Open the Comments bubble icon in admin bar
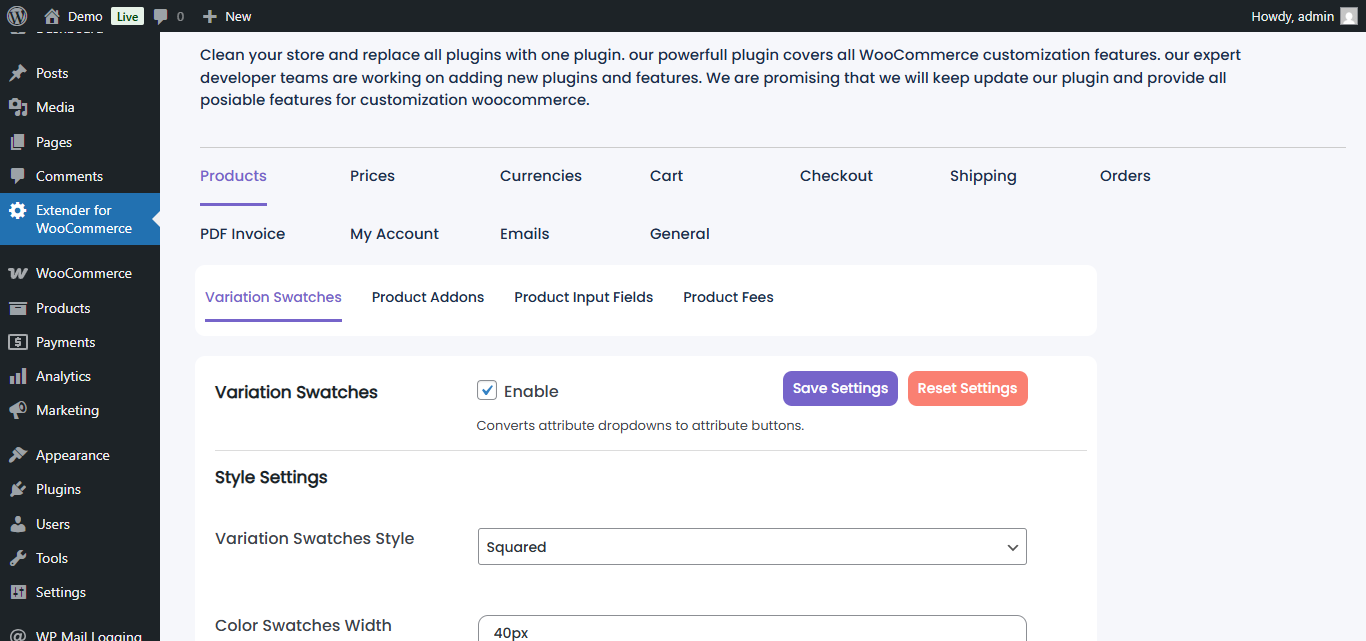1366x641 pixels. 161,16
